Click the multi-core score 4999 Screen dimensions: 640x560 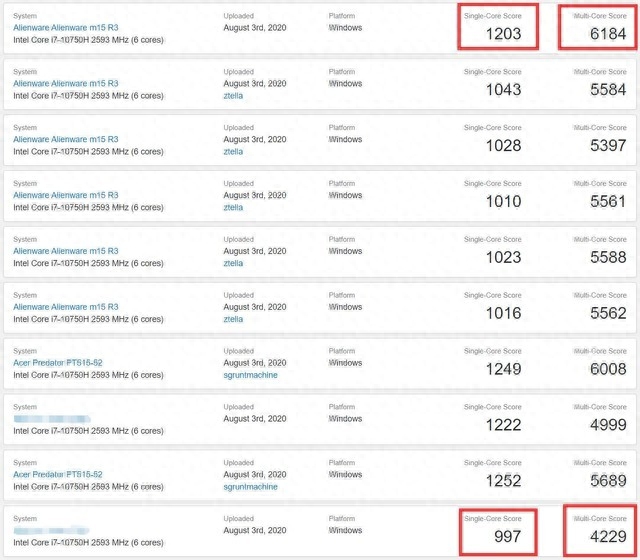(x=606, y=426)
